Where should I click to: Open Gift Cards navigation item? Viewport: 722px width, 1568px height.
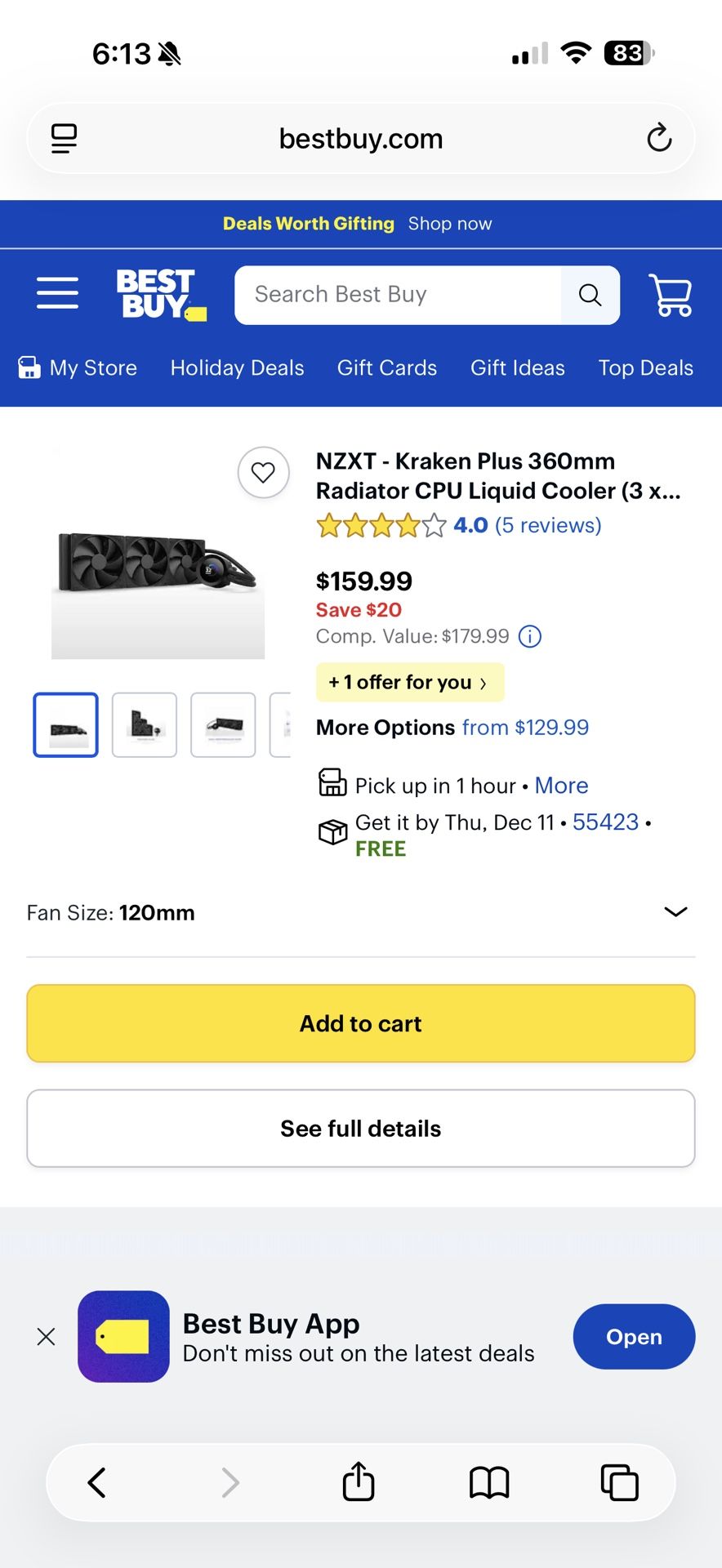coord(386,367)
